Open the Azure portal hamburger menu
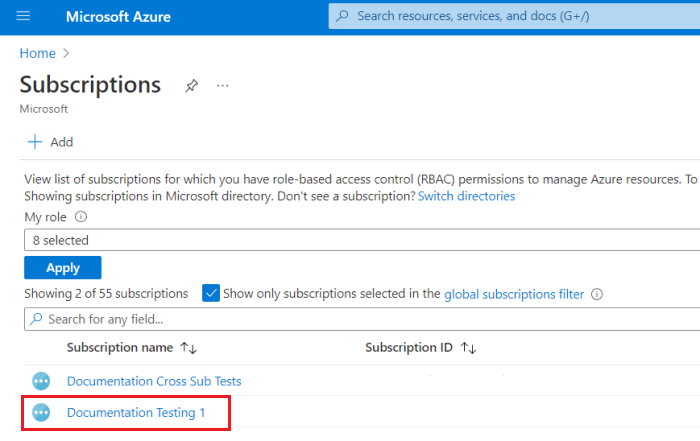This screenshot has height=441, width=700. (24, 16)
